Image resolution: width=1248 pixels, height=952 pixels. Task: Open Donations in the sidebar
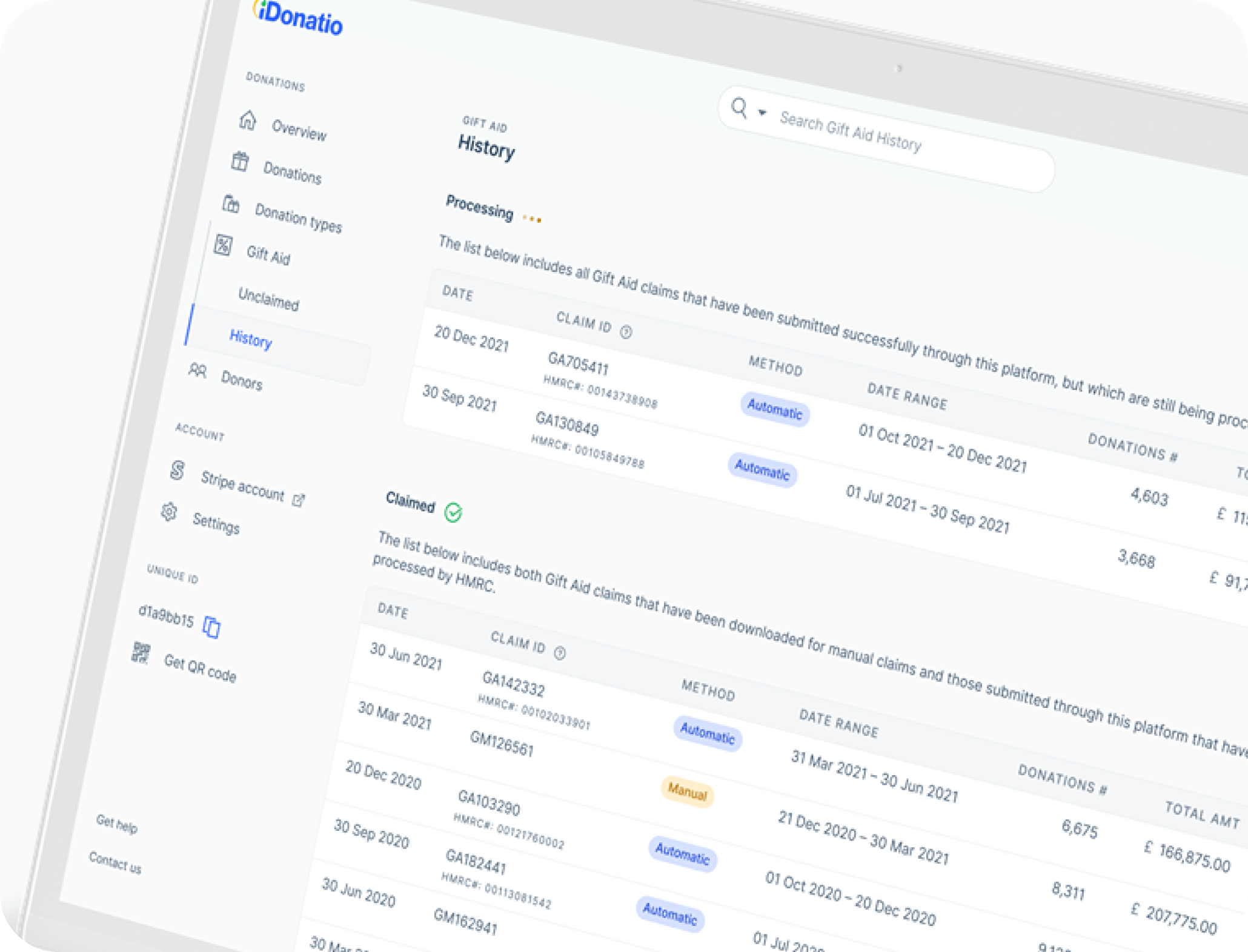point(292,173)
